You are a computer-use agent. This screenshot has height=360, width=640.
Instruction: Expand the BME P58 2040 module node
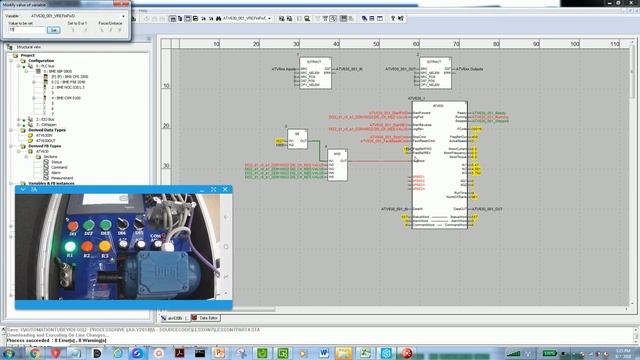point(34,82)
